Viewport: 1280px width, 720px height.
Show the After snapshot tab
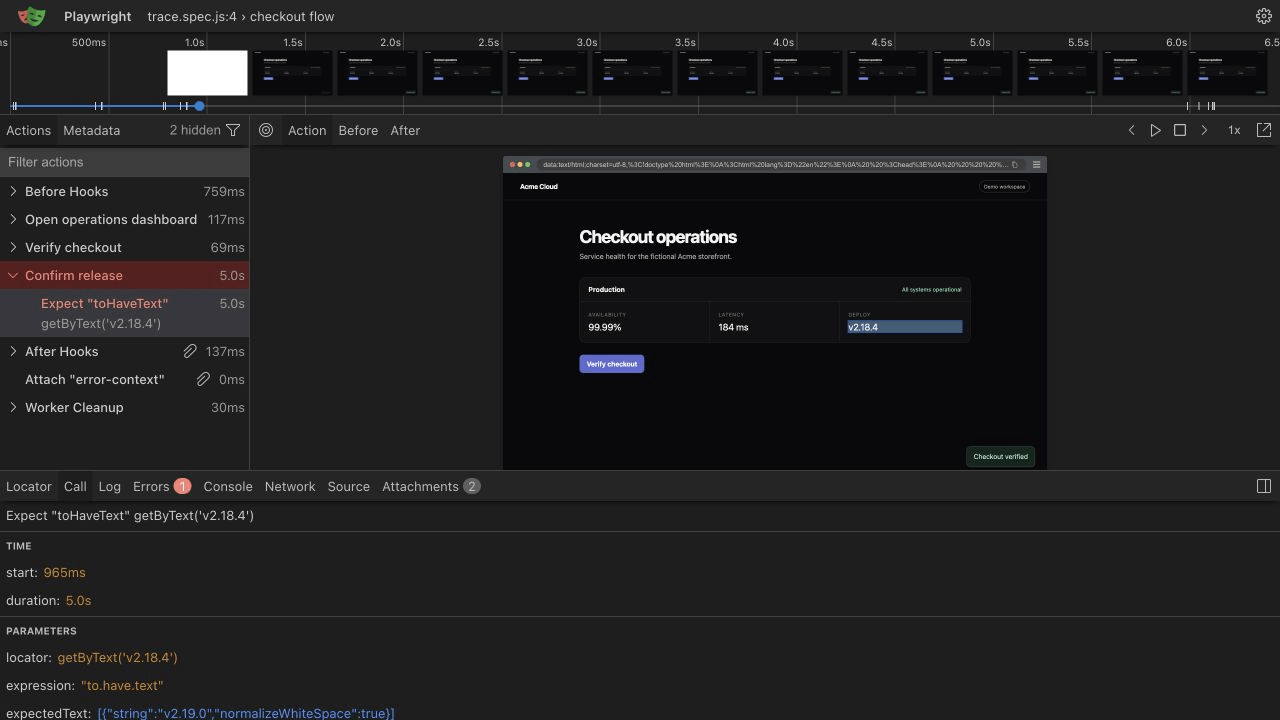click(405, 130)
